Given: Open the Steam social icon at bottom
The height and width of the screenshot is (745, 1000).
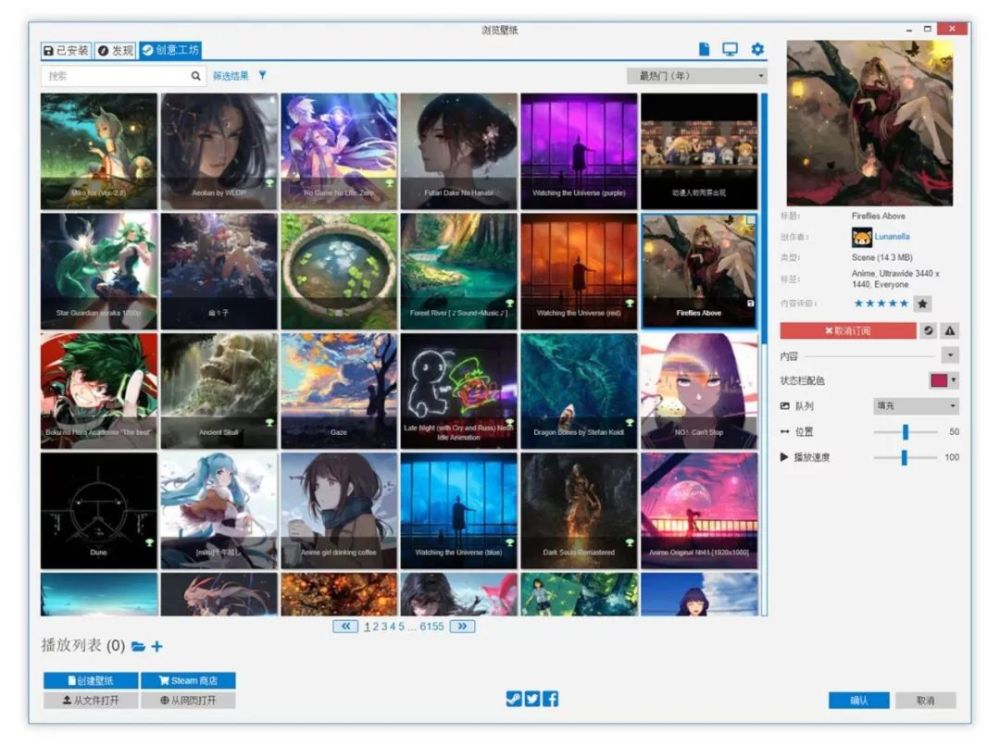Looking at the screenshot, I should (513, 699).
